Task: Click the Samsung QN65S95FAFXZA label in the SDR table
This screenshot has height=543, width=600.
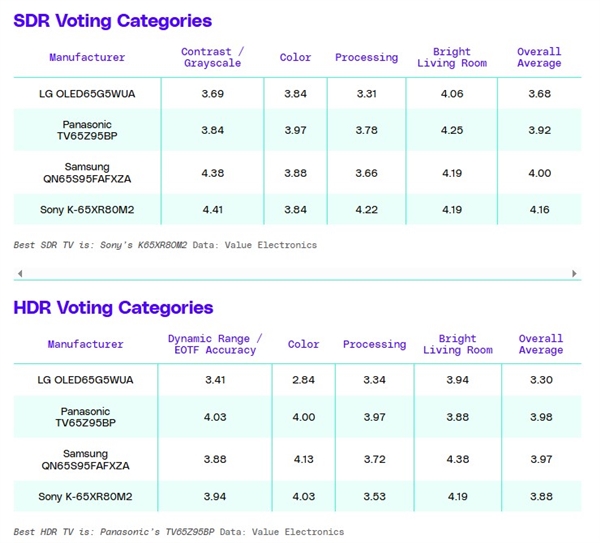Action: pos(87,173)
